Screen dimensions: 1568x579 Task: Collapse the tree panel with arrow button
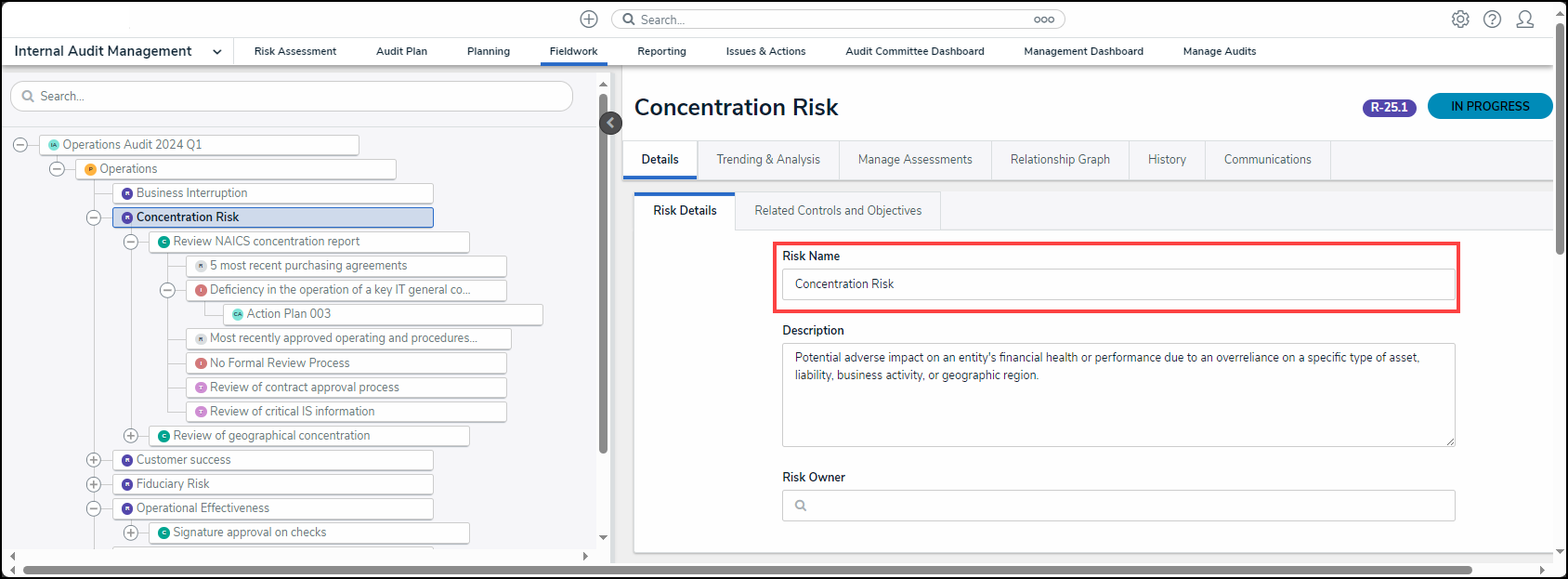click(x=610, y=123)
